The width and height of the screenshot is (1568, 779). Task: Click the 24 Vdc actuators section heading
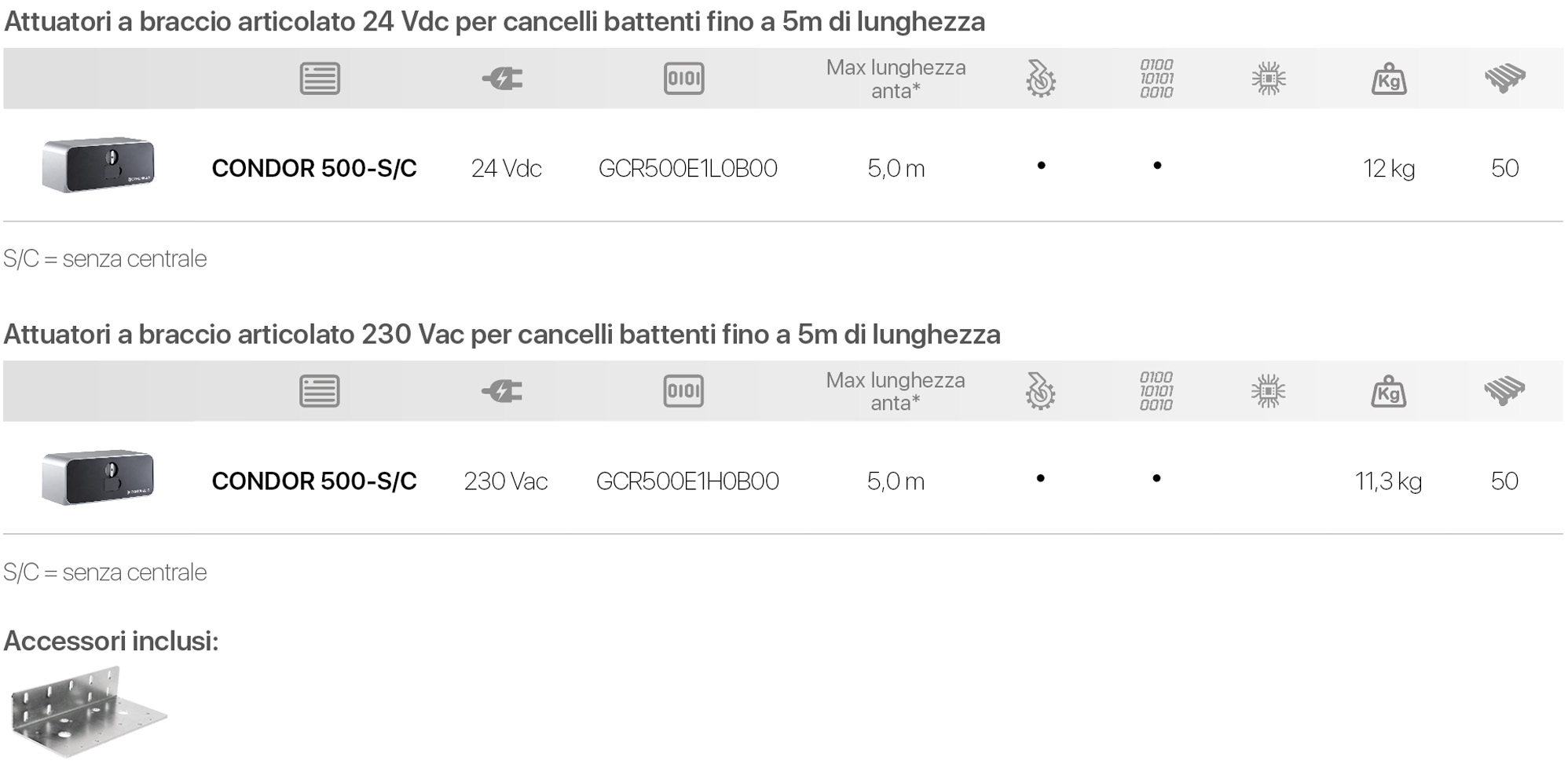(494, 22)
